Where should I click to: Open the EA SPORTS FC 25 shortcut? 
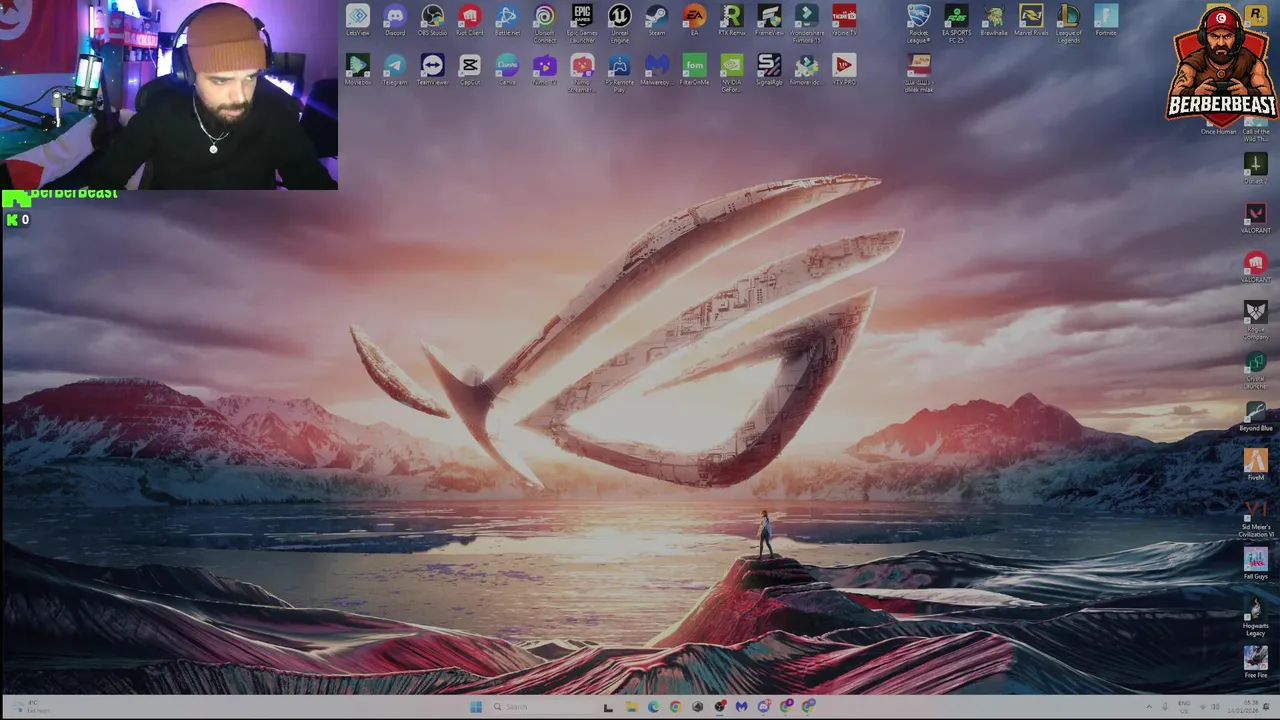pyautogui.click(x=956, y=24)
